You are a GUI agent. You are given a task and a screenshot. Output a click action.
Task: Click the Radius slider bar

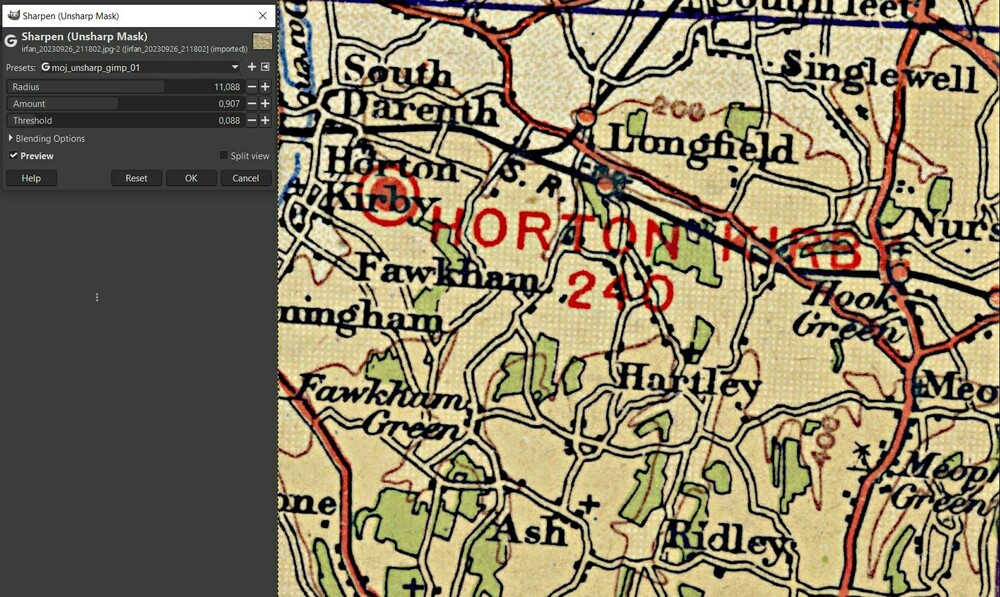pyautogui.click(x=125, y=87)
